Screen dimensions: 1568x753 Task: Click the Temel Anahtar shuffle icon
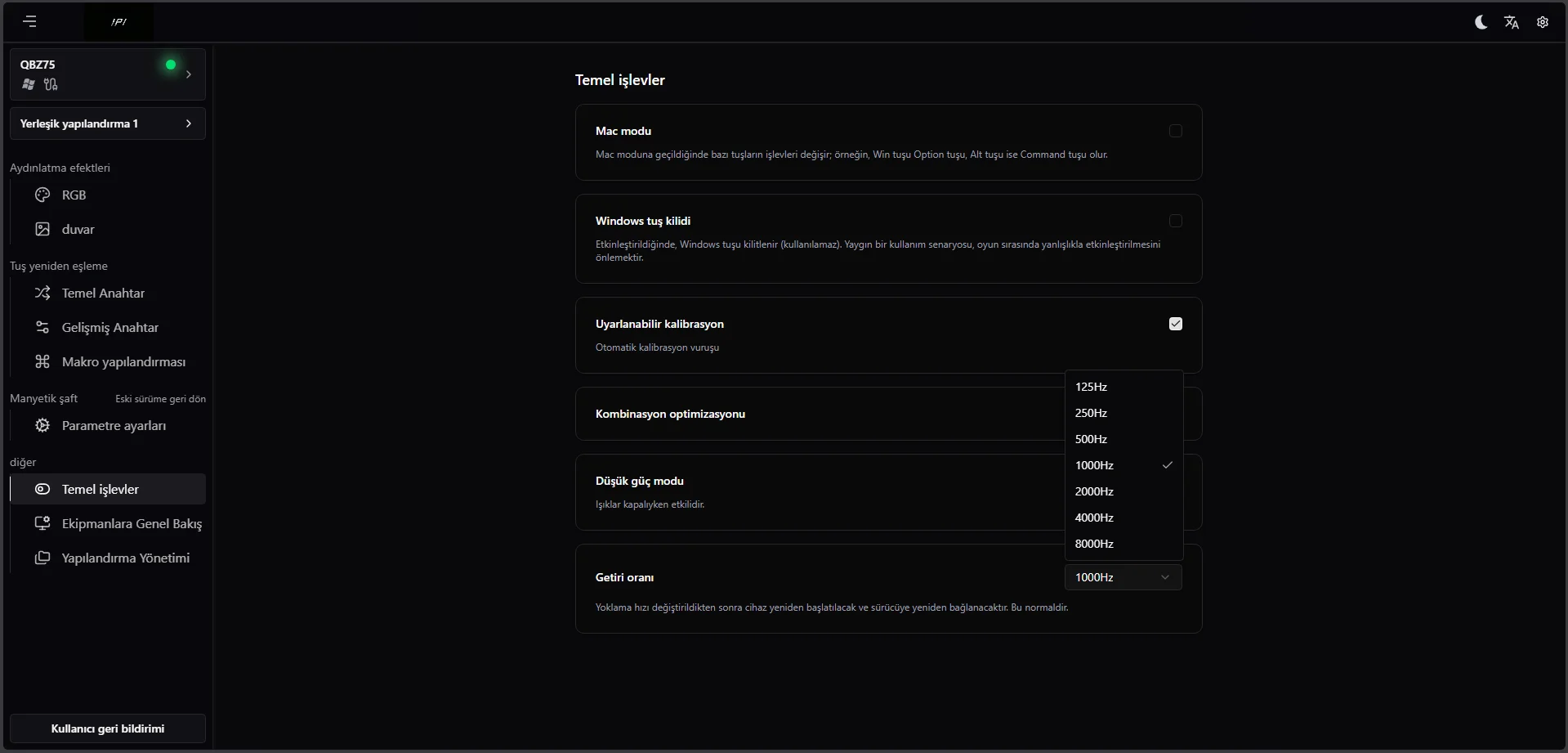coord(42,293)
